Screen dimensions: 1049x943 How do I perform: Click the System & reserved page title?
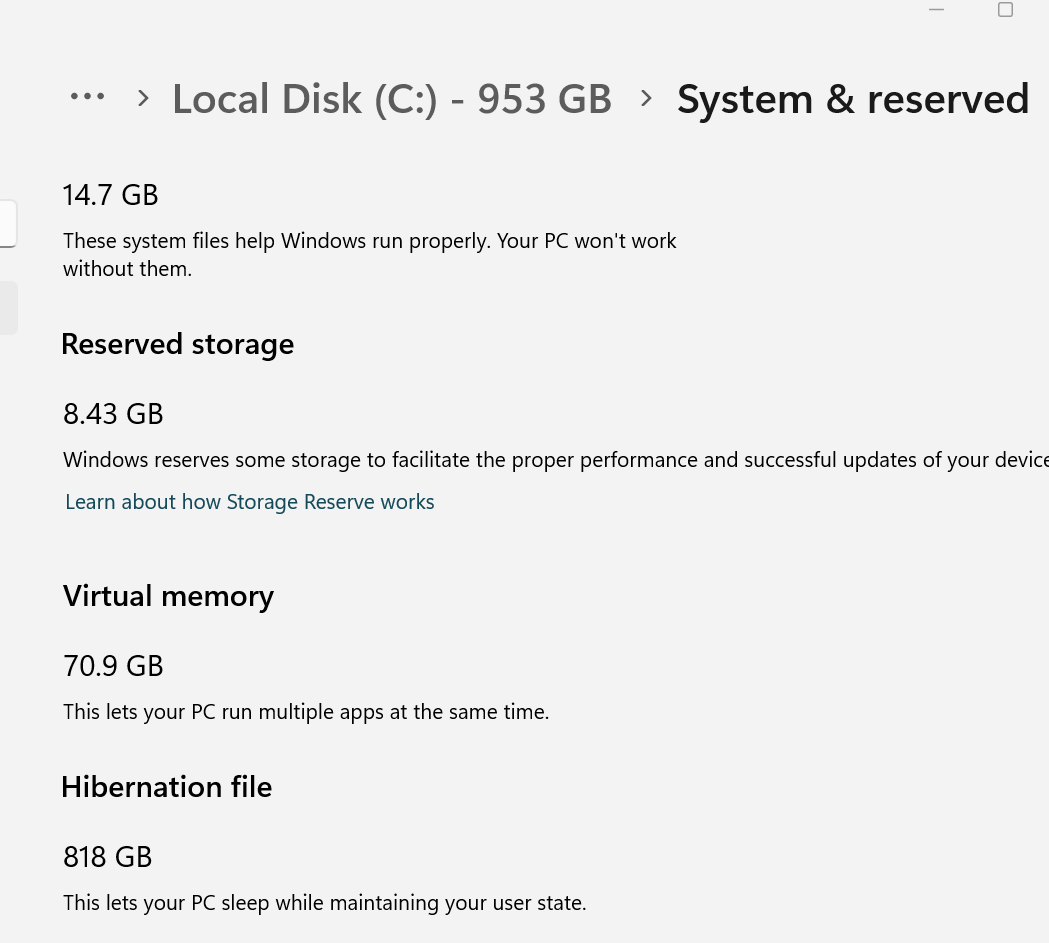click(852, 99)
